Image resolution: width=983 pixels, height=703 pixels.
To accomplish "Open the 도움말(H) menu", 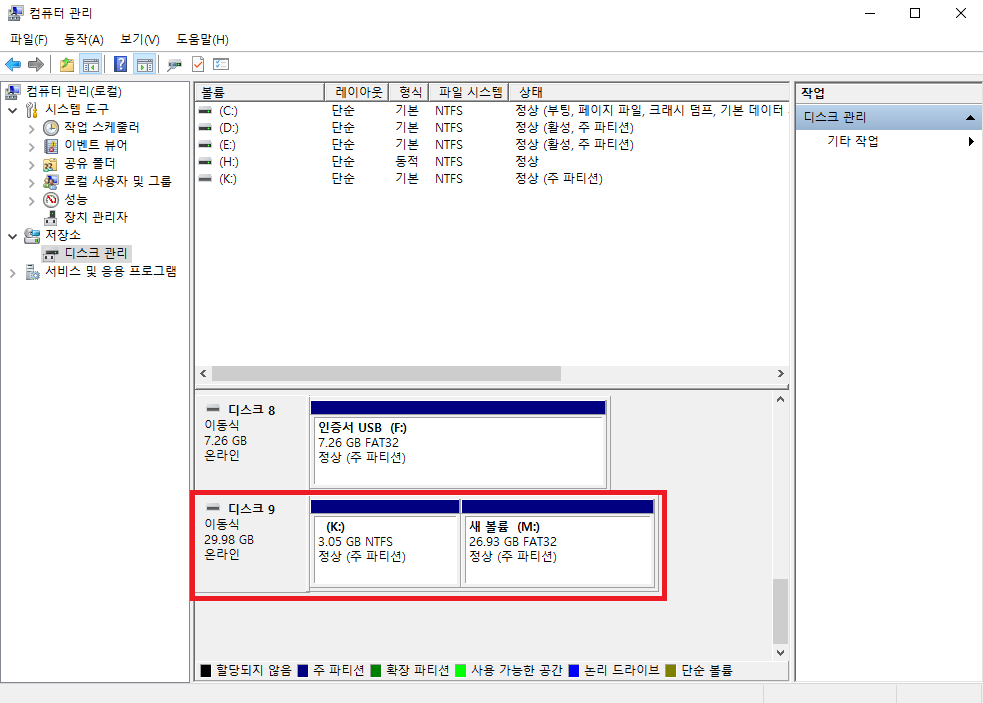I will point(202,40).
